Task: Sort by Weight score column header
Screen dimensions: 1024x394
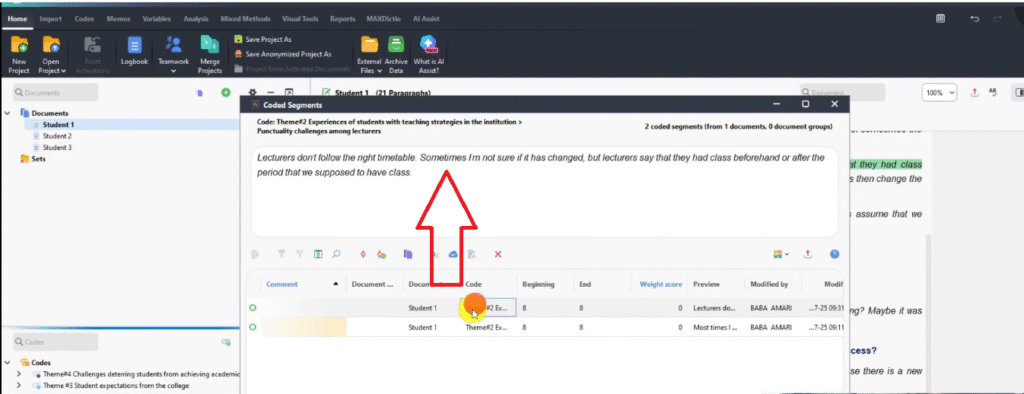Action: (661, 284)
